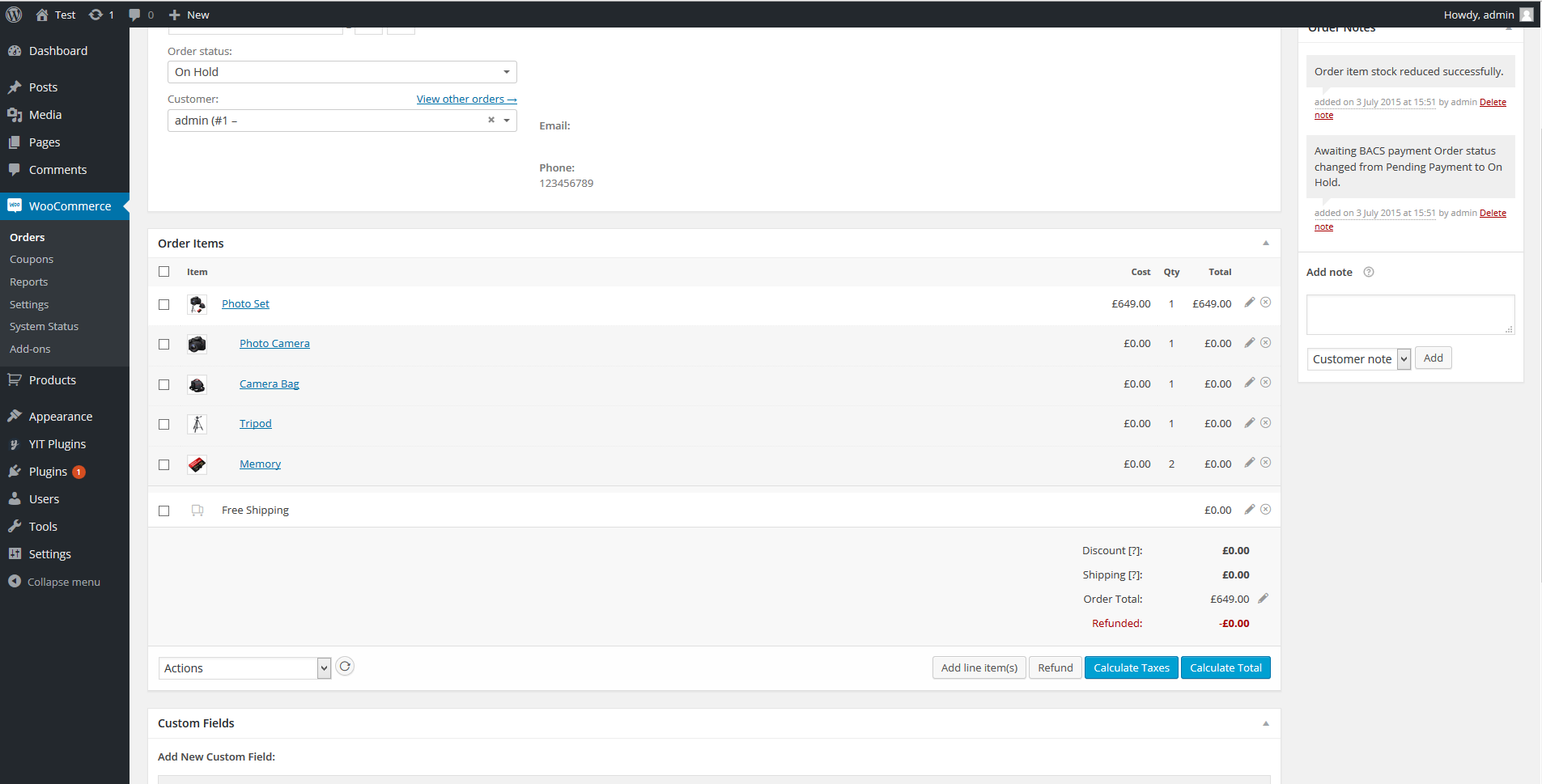This screenshot has width=1542, height=784.
Task: Check the Photo Camera item checkbox
Action: pyautogui.click(x=164, y=344)
